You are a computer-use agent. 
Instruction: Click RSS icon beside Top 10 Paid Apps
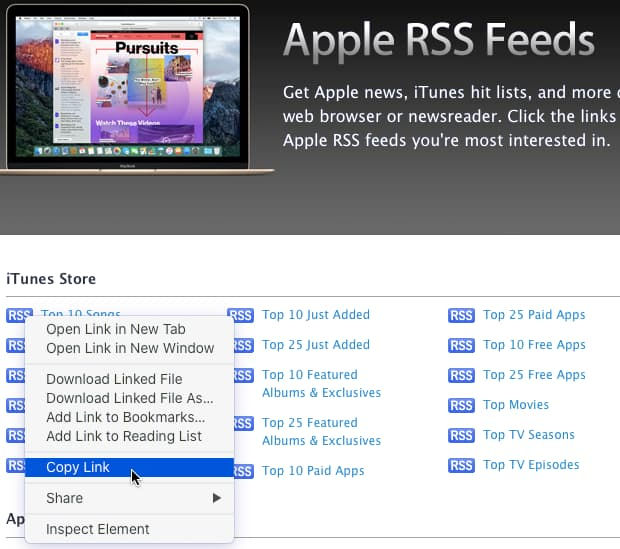coord(243,471)
